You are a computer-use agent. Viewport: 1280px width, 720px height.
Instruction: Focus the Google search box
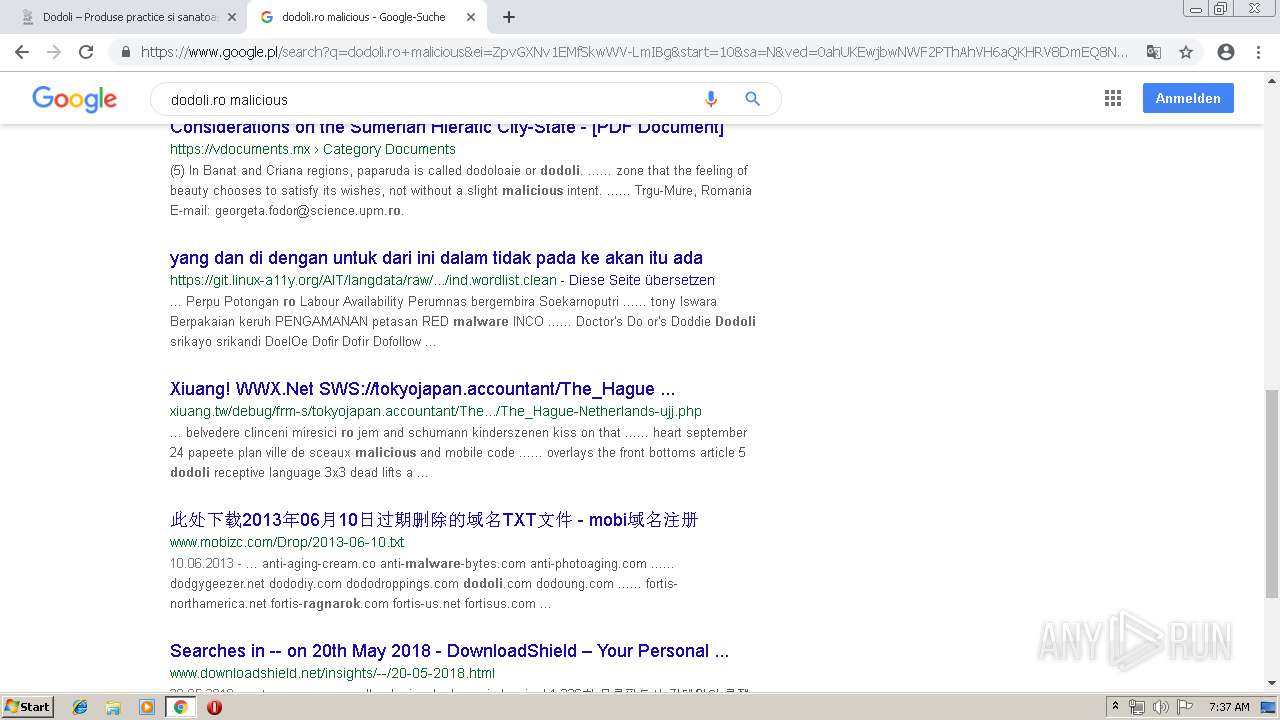430,99
